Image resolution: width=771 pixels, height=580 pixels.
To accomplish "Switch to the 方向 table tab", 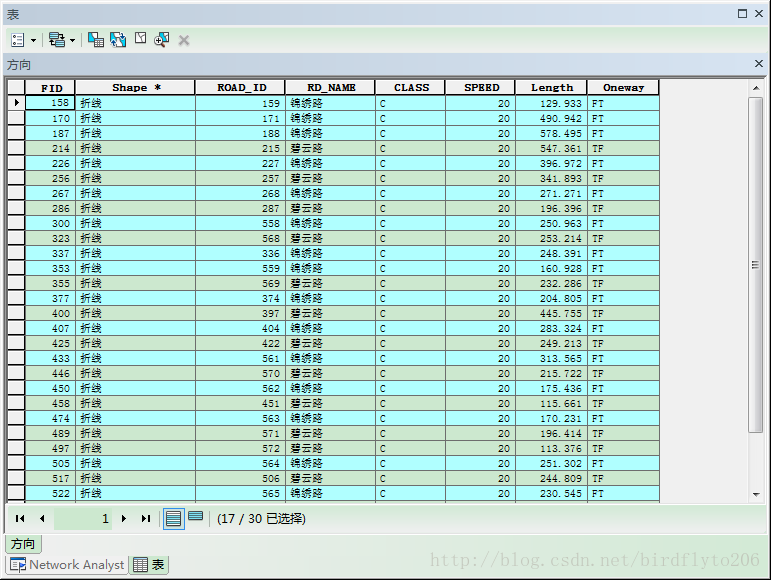I will pyautogui.click(x=23, y=544).
